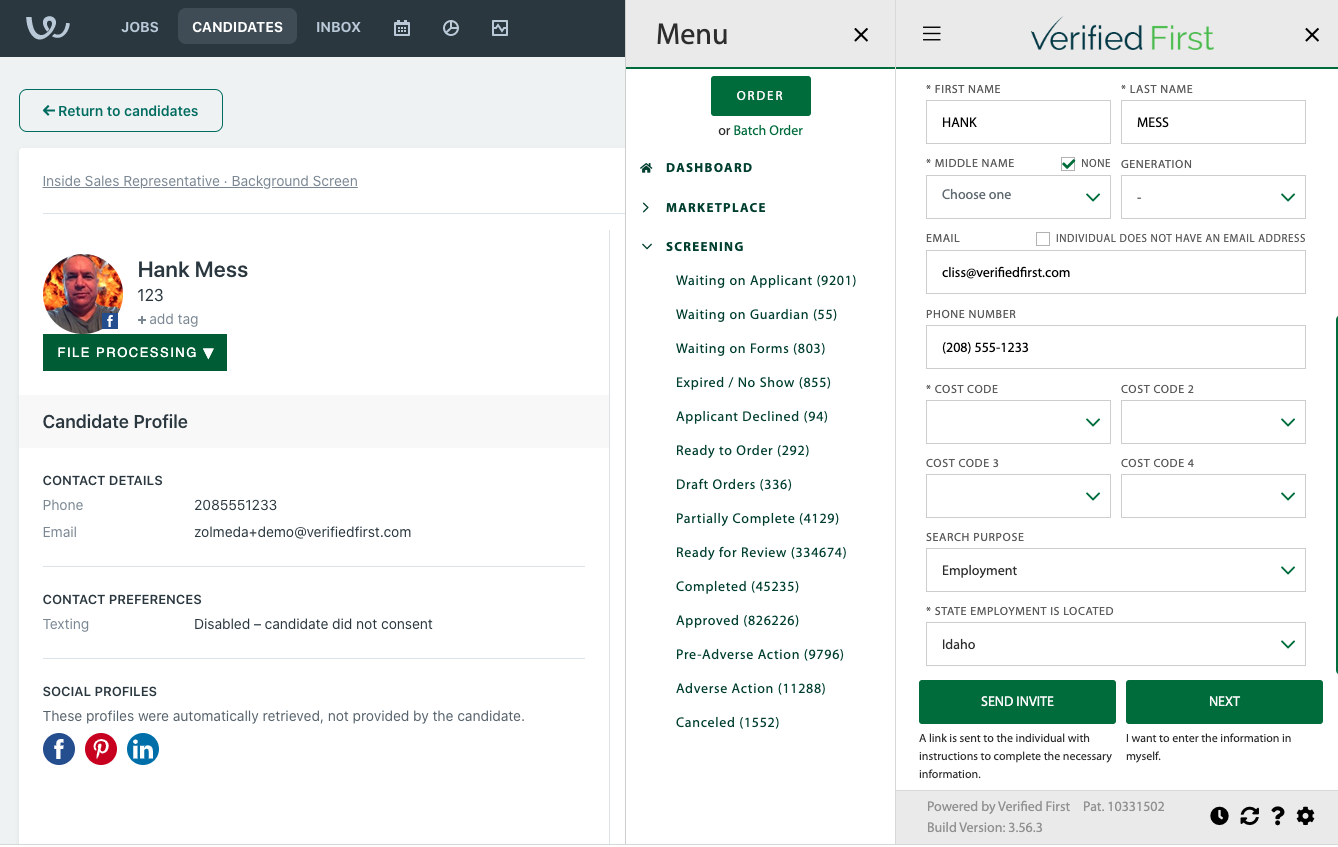Image resolution: width=1338 pixels, height=847 pixels.
Task: Collapse the SCREENING section chevron
Action: (x=646, y=246)
